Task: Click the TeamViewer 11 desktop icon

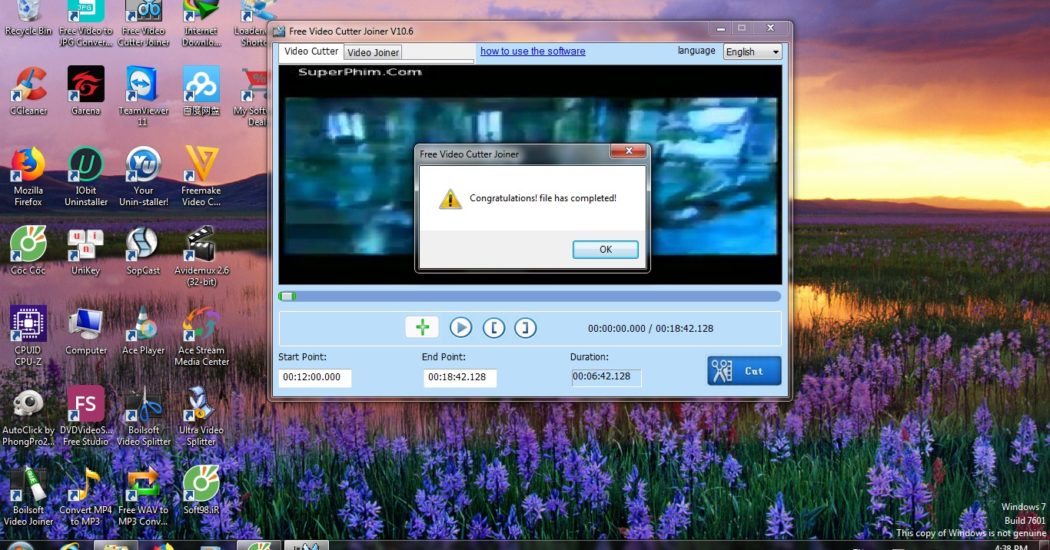Action: 143,96
